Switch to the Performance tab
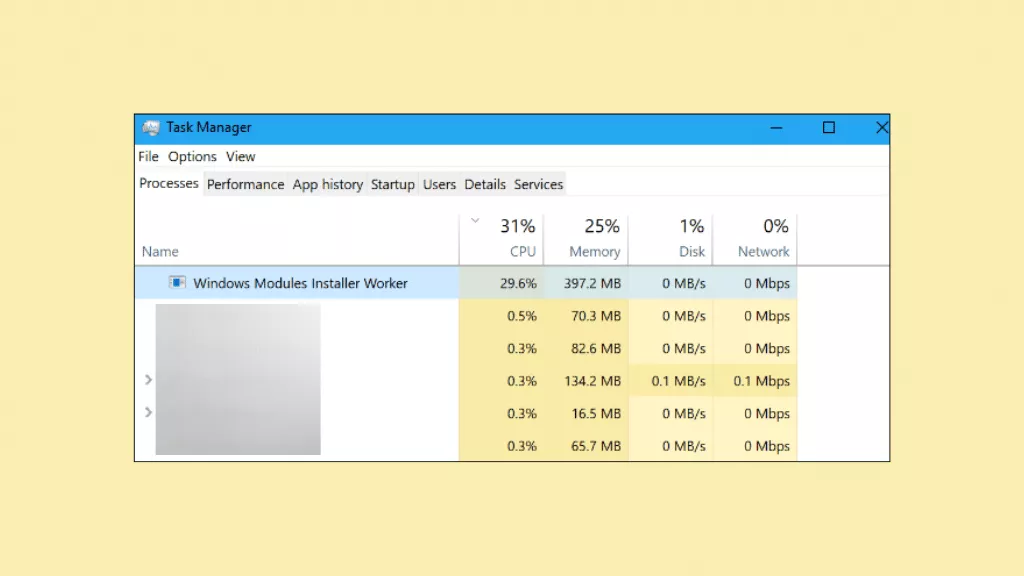Image resolution: width=1024 pixels, height=576 pixels. (246, 185)
